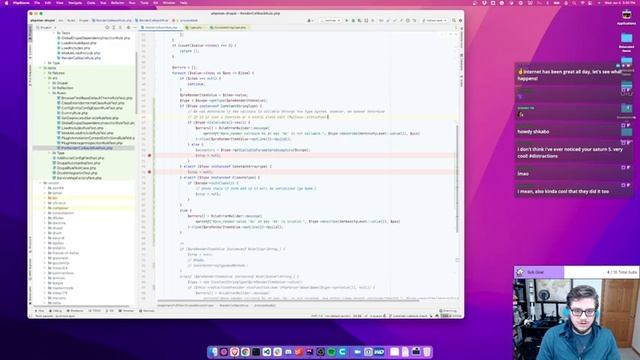
Task: Open the tasks dropdown beside the search icon
Action: pyautogui.click(x=435, y=20)
